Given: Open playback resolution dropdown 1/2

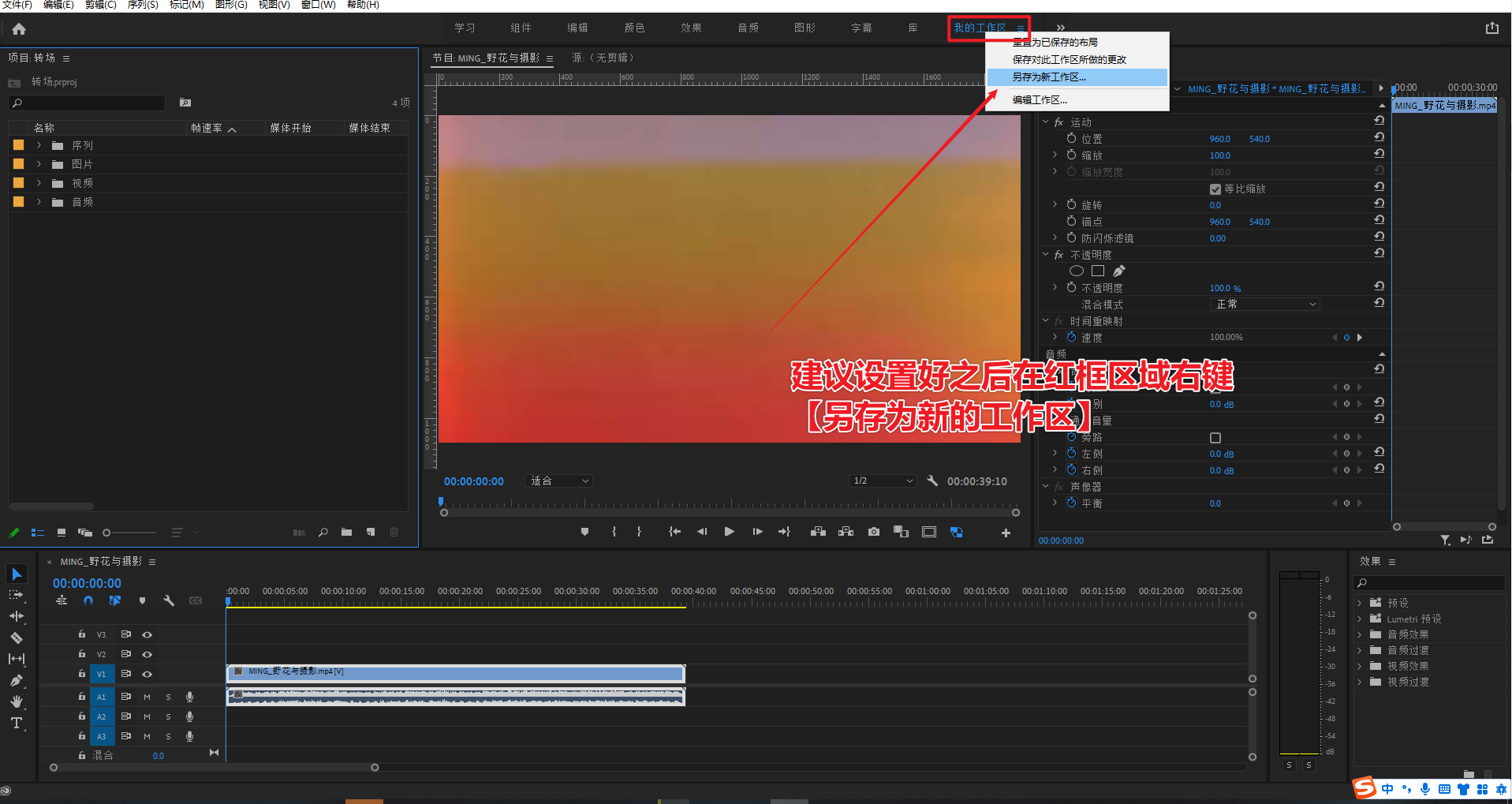Looking at the screenshot, I should tap(883, 481).
